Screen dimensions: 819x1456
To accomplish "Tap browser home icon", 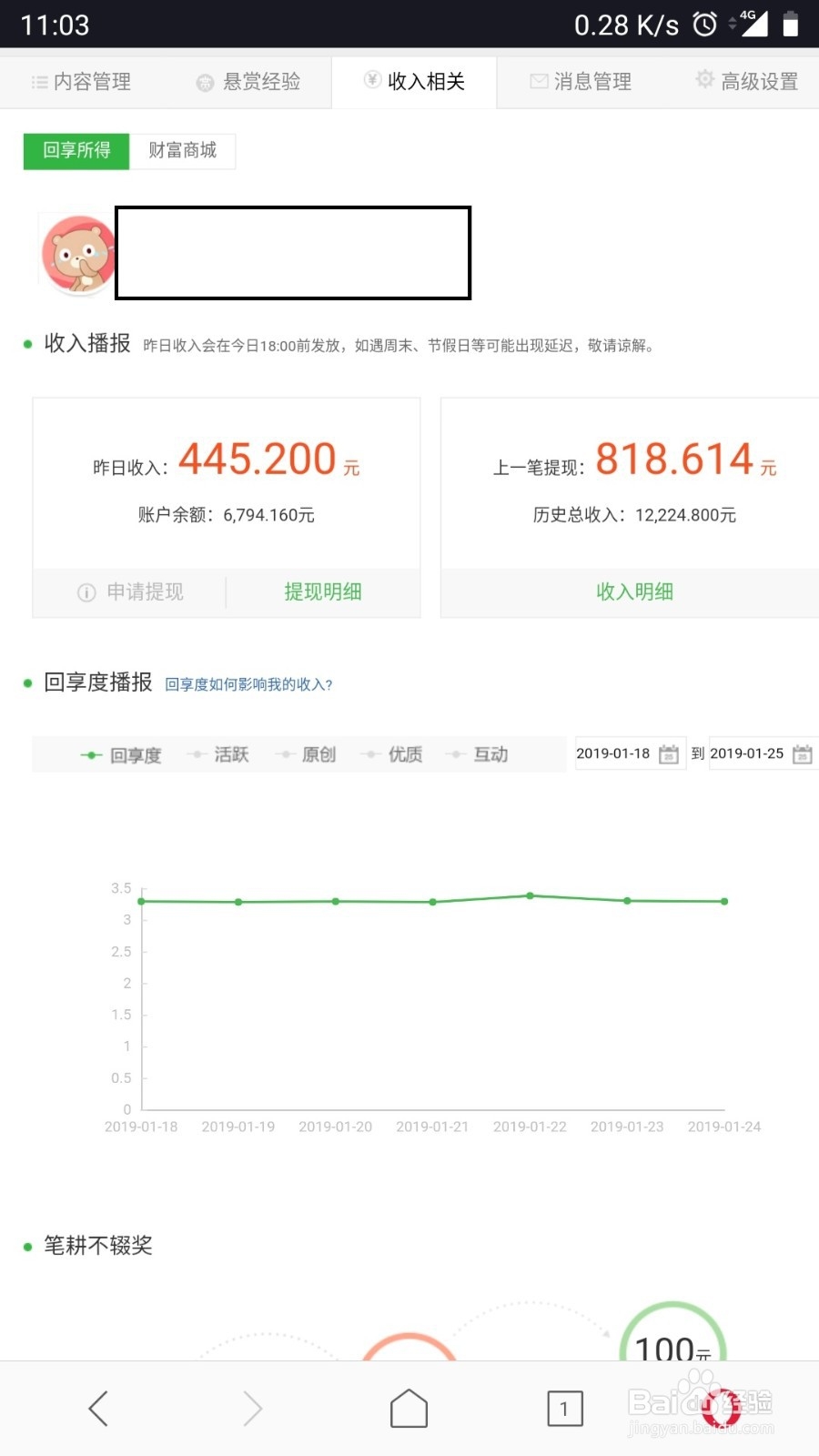I will pos(409,1409).
